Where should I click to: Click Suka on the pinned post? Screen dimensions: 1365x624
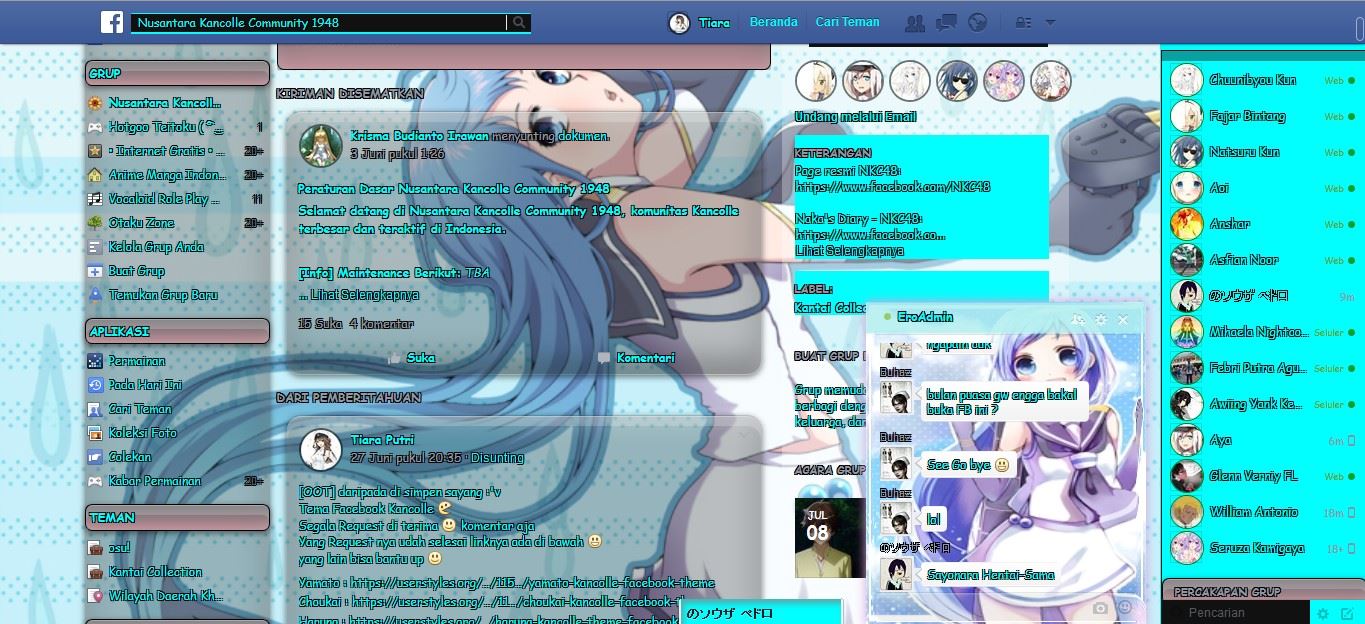411,358
